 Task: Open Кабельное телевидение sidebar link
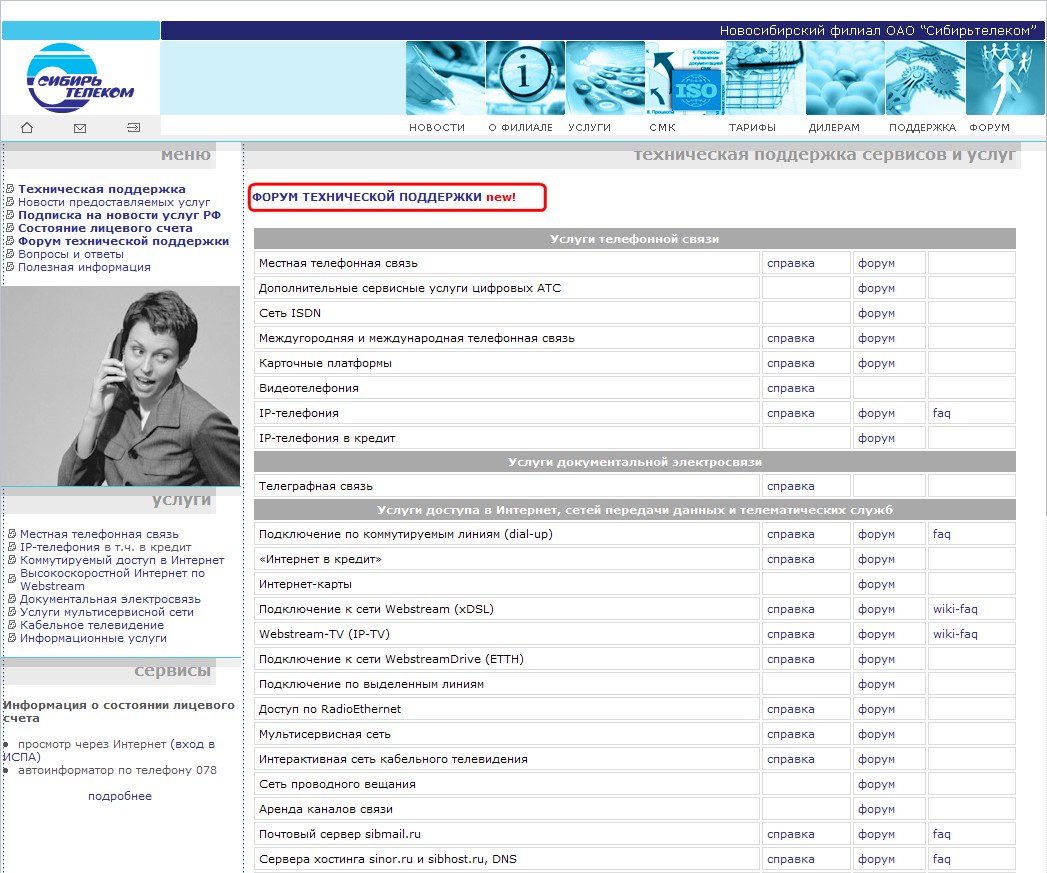[x=91, y=625]
